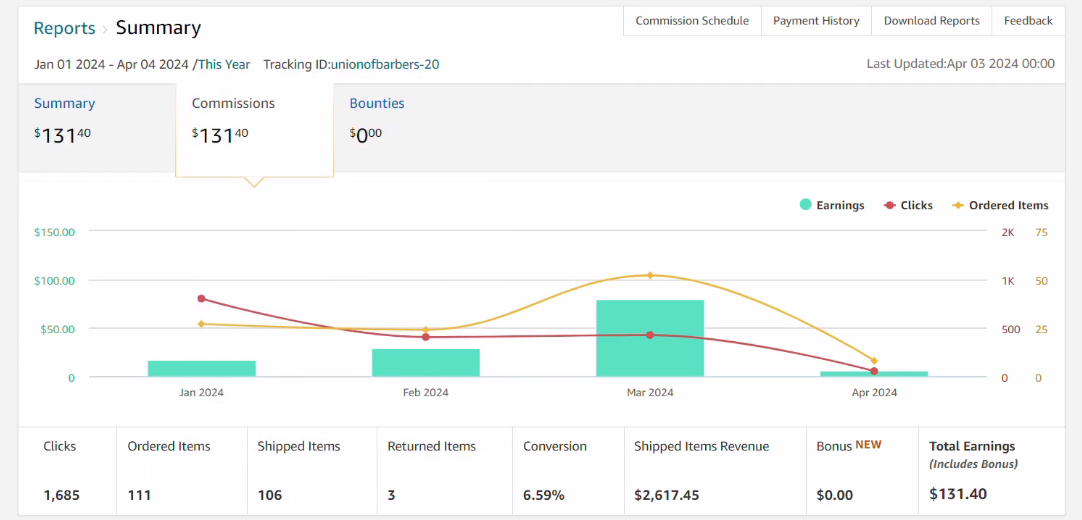Viewport: 1082px width, 520px height.
Task: Open tracking ID unionofbarbers-20 link
Action: (385, 64)
